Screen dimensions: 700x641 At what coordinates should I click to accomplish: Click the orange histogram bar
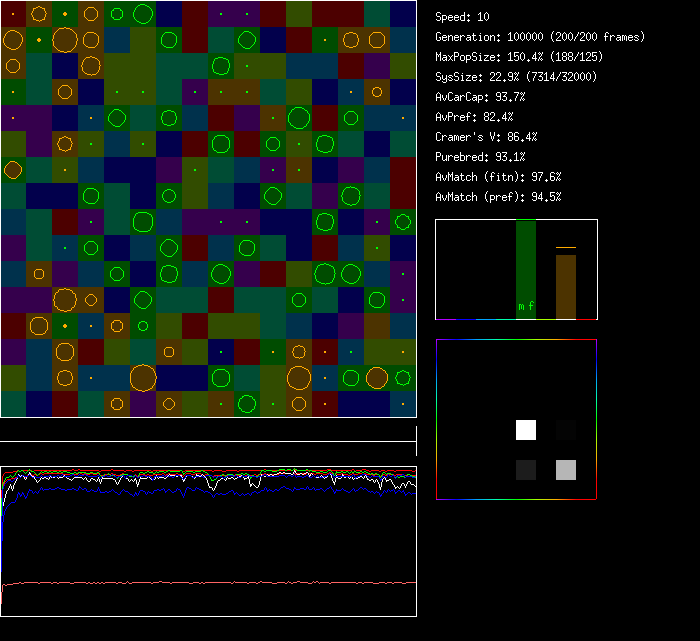point(566,286)
